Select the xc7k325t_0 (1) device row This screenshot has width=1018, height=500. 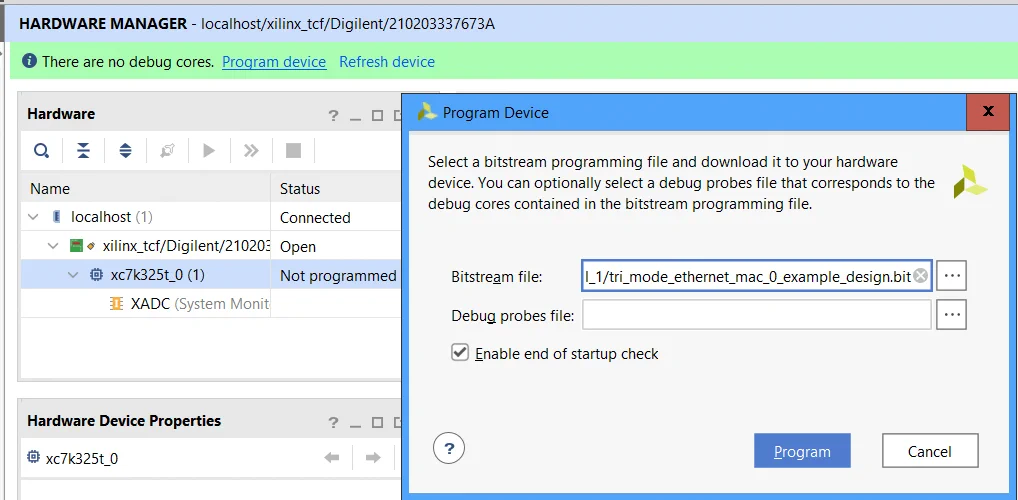[x=211, y=275]
